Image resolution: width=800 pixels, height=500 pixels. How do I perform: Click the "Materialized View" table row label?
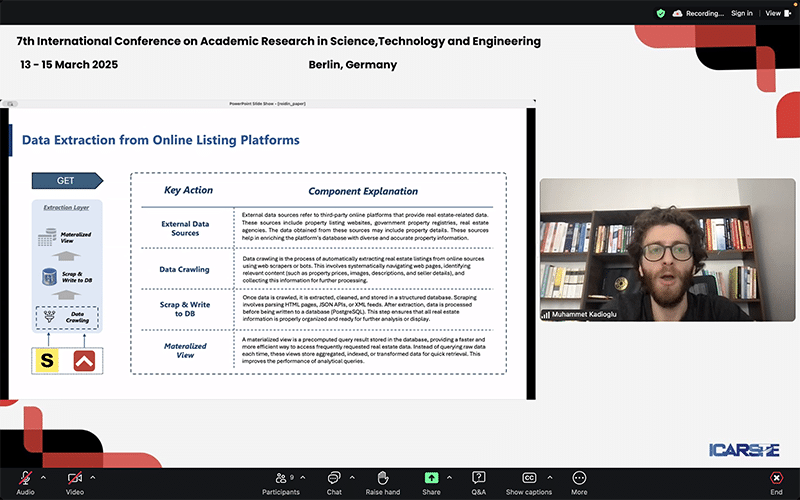coord(185,350)
